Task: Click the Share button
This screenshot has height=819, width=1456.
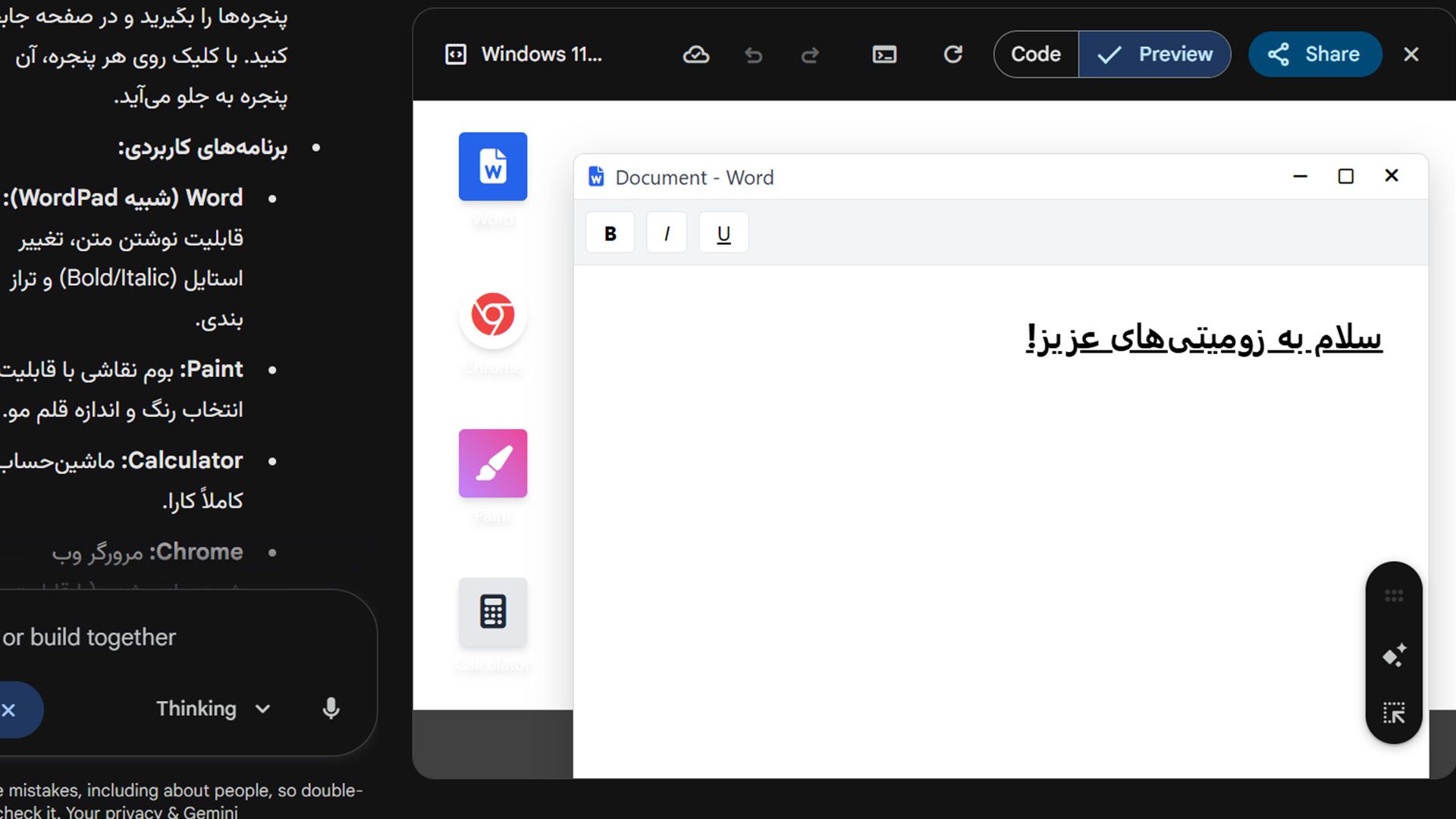Action: [1315, 54]
